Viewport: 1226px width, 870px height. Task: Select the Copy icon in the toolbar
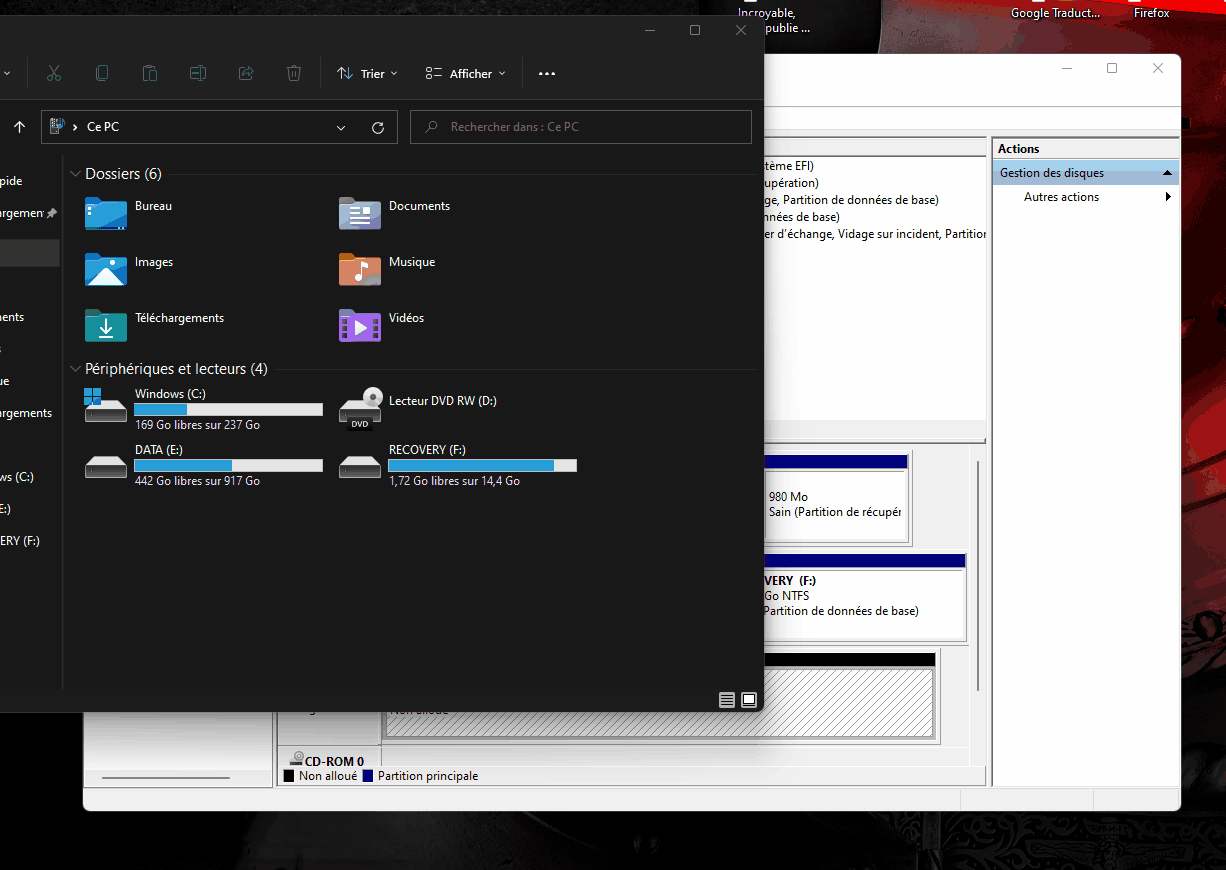102,73
